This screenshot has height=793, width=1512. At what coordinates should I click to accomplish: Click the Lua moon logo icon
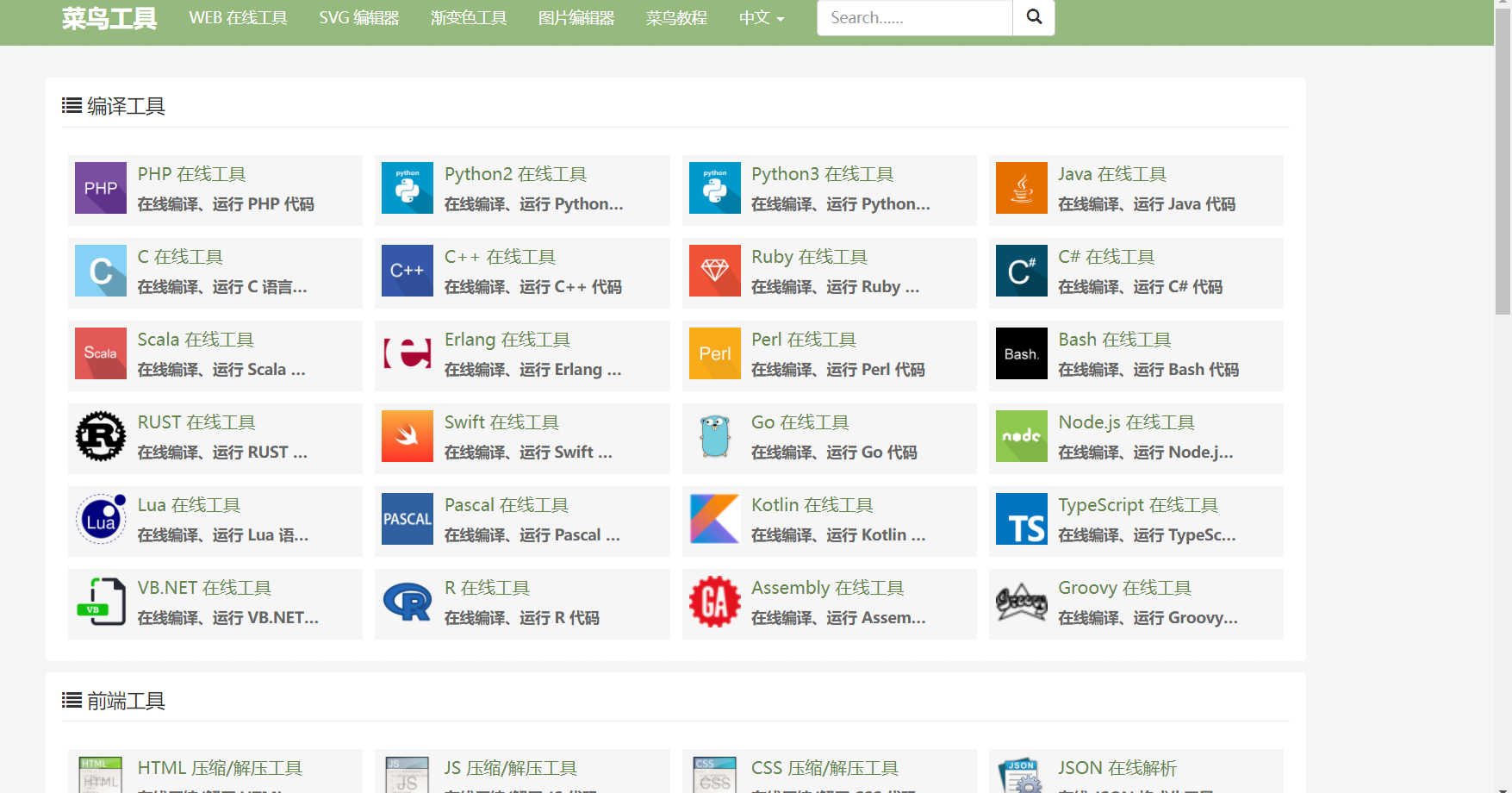[x=101, y=519]
